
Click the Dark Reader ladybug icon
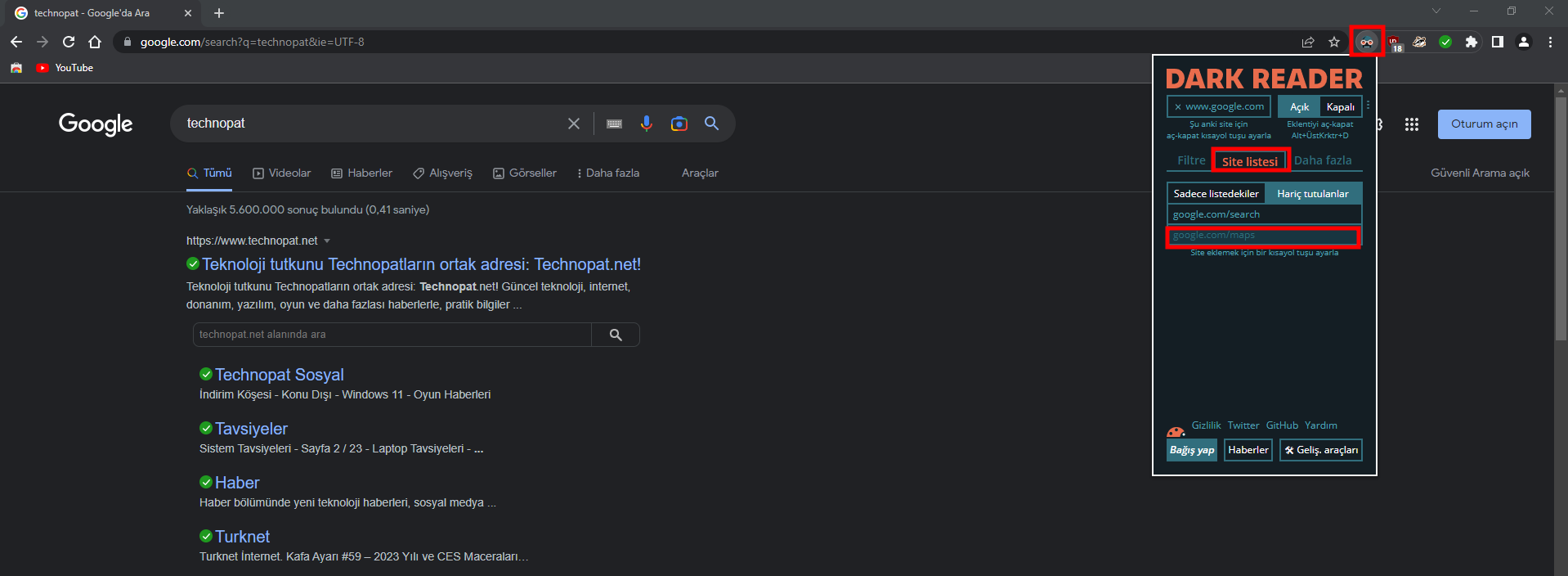1176,431
